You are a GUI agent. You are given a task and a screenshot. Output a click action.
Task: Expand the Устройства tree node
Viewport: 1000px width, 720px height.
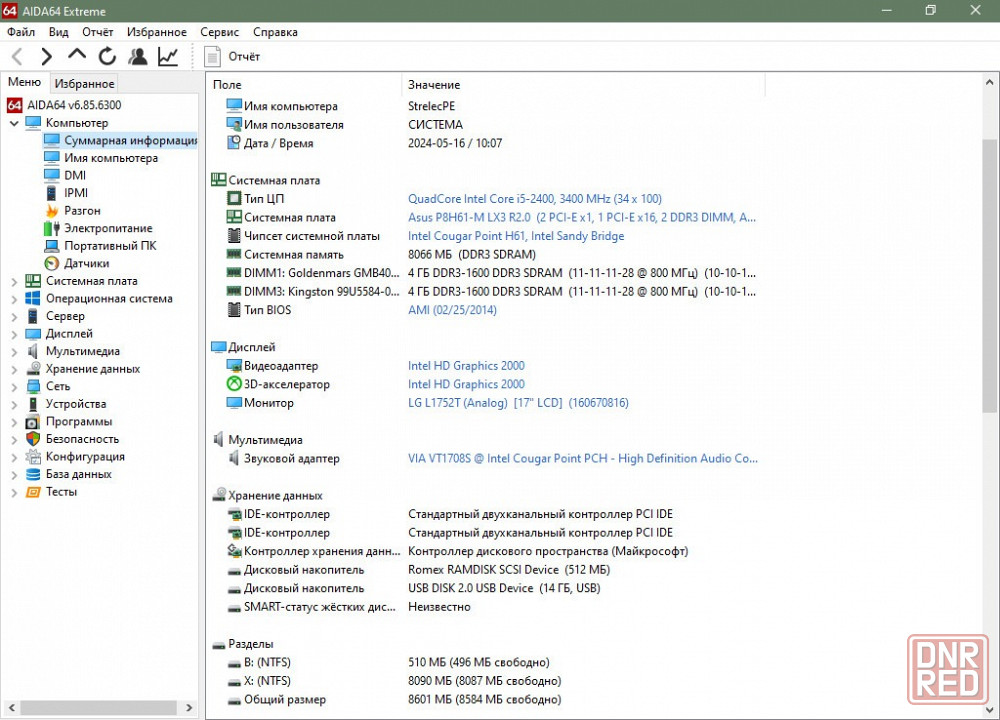[x=14, y=404]
